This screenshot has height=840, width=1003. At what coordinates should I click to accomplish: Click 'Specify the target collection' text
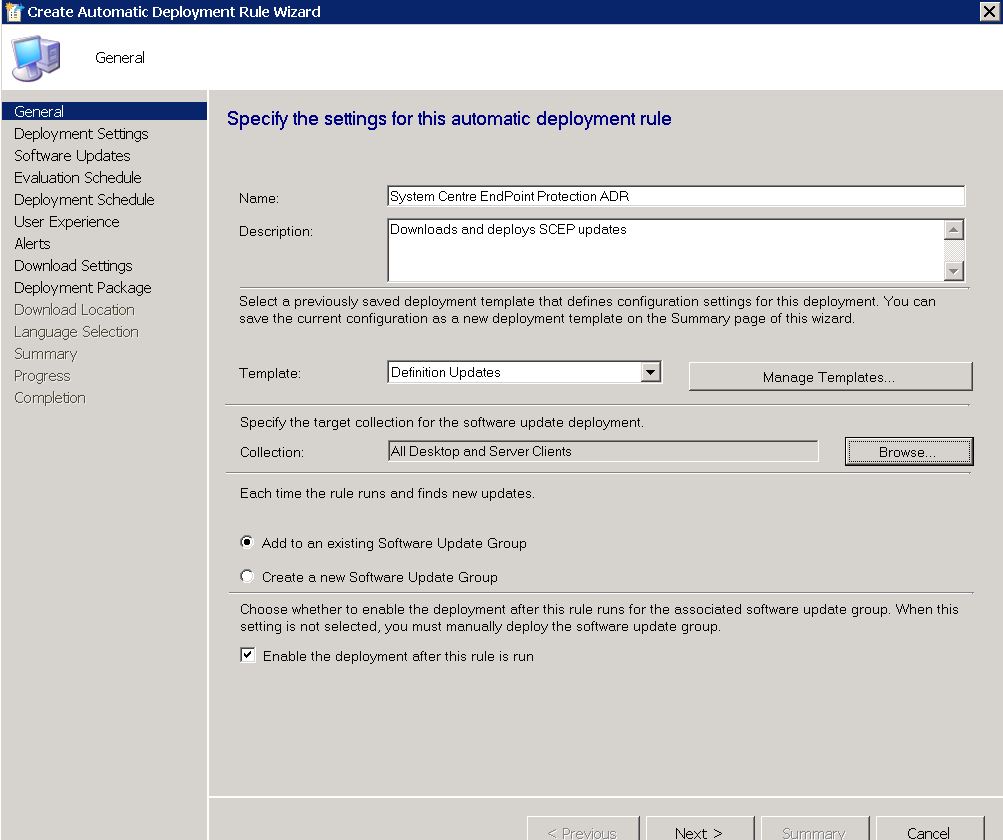click(x=442, y=422)
